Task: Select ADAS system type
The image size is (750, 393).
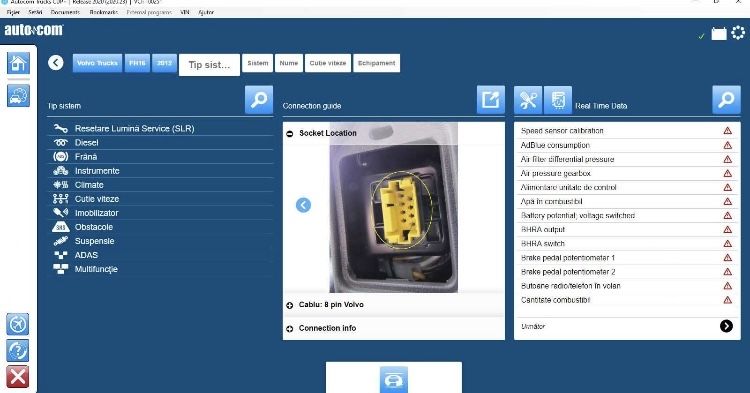Action: coord(160,255)
